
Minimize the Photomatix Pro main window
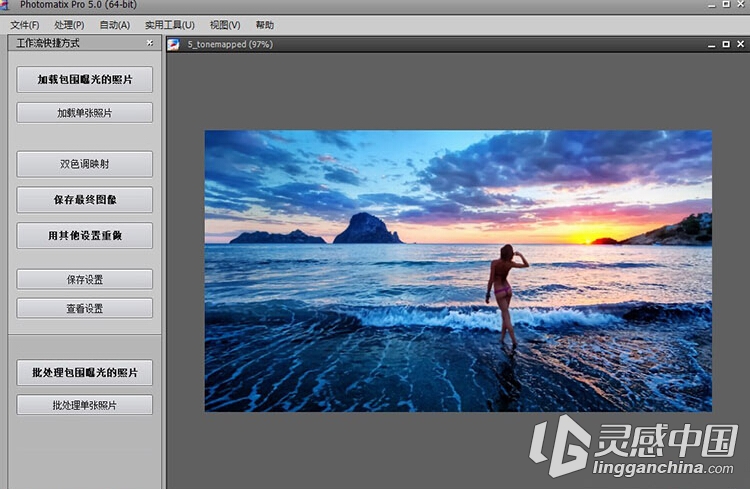pos(712,5)
